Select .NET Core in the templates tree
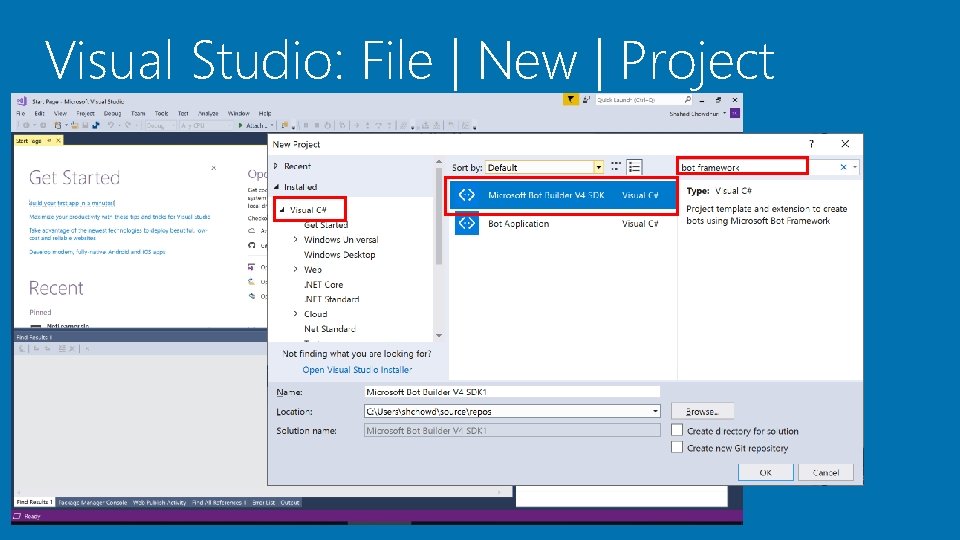 pyautogui.click(x=323, y=284)
